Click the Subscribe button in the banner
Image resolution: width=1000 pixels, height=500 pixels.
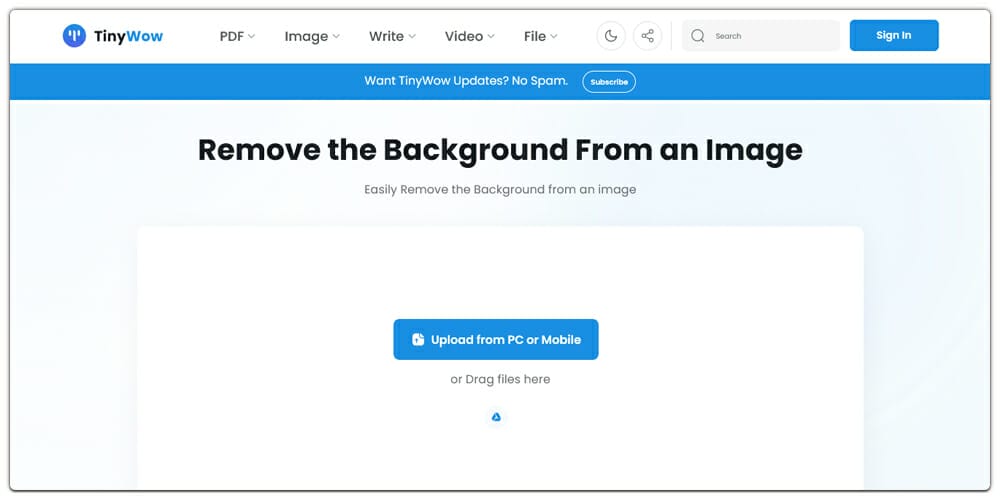point(609,82)
